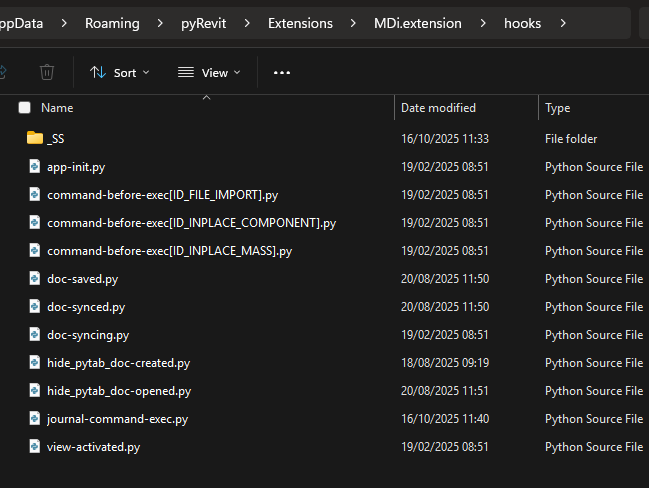Sort files by Name column

pos(57,108)
